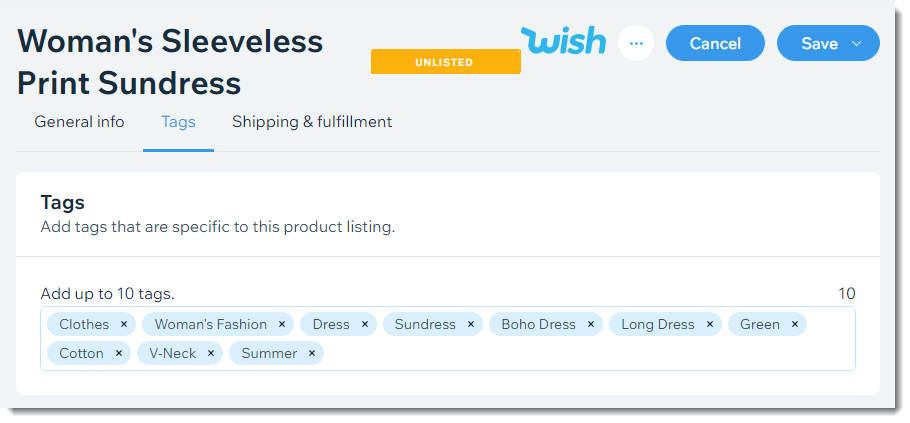Remove the Woman's Fashion tag
Image resolution: width=910 pixels, height=423 pixels.
tap(282, 324)
